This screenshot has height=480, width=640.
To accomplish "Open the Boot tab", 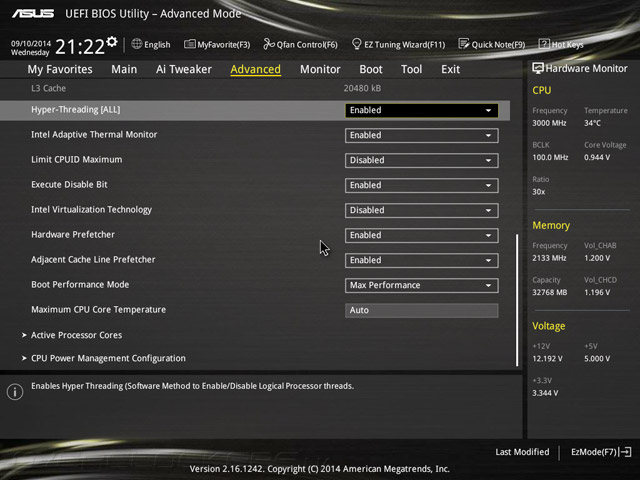I will (x=371, y=69).
